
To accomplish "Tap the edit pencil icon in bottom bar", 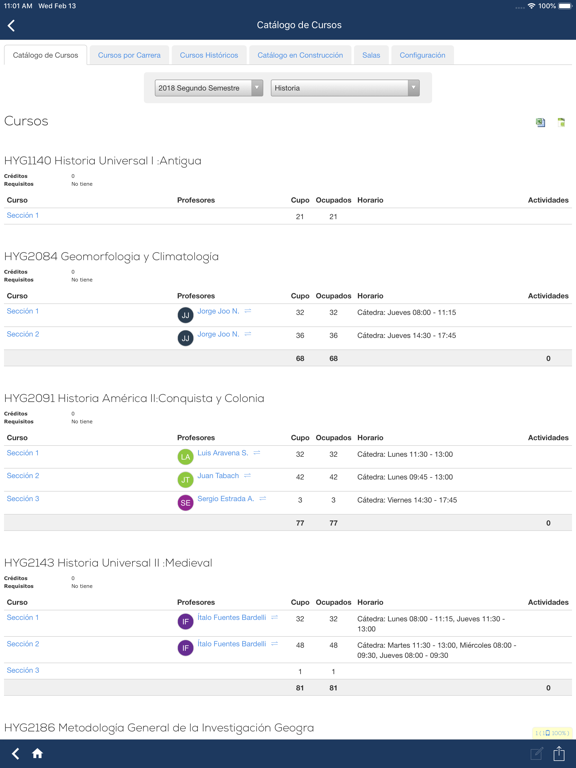I will [x=537, y=753].
